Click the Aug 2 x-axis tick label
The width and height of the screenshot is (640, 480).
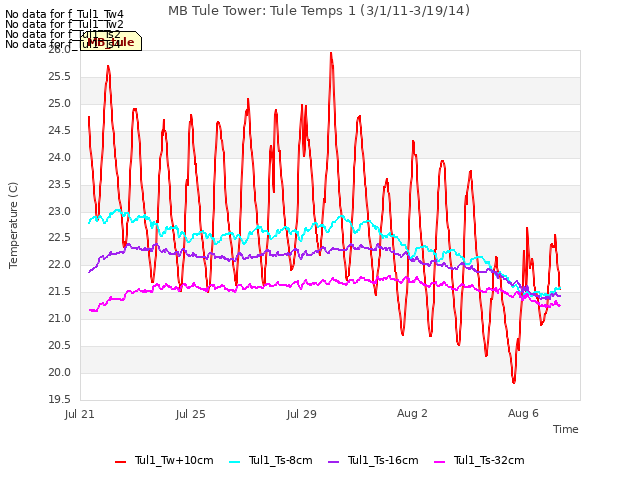[x=412, y=413]
